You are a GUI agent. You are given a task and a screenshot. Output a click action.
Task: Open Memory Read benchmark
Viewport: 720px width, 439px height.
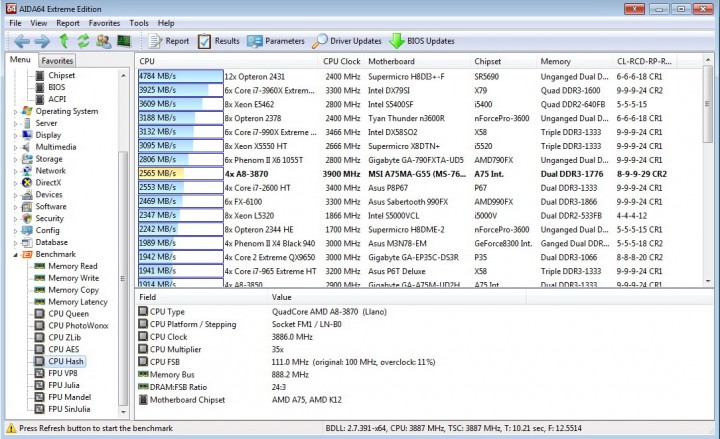(73, 266)
